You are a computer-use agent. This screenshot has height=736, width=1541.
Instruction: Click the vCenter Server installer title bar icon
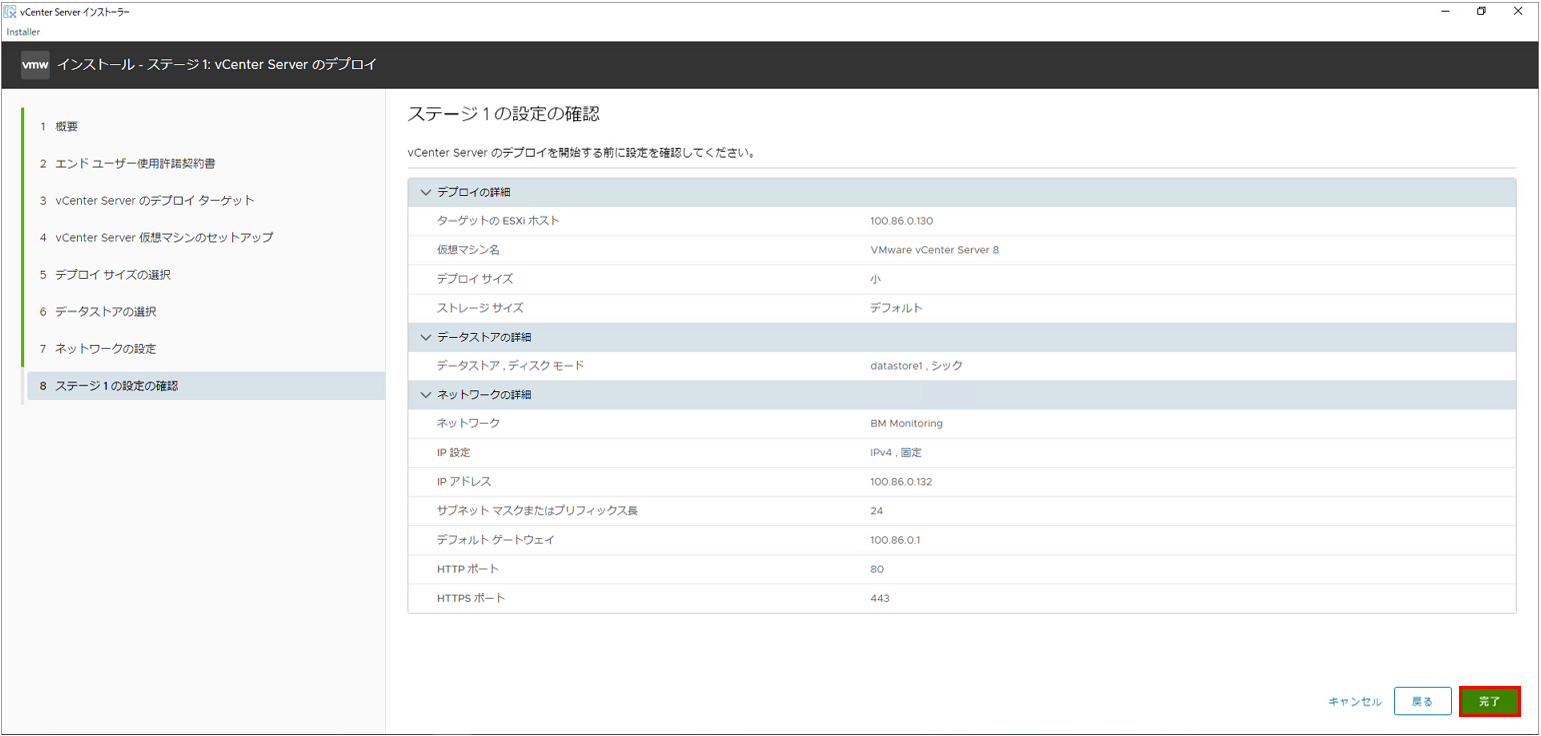click(10, 11)
